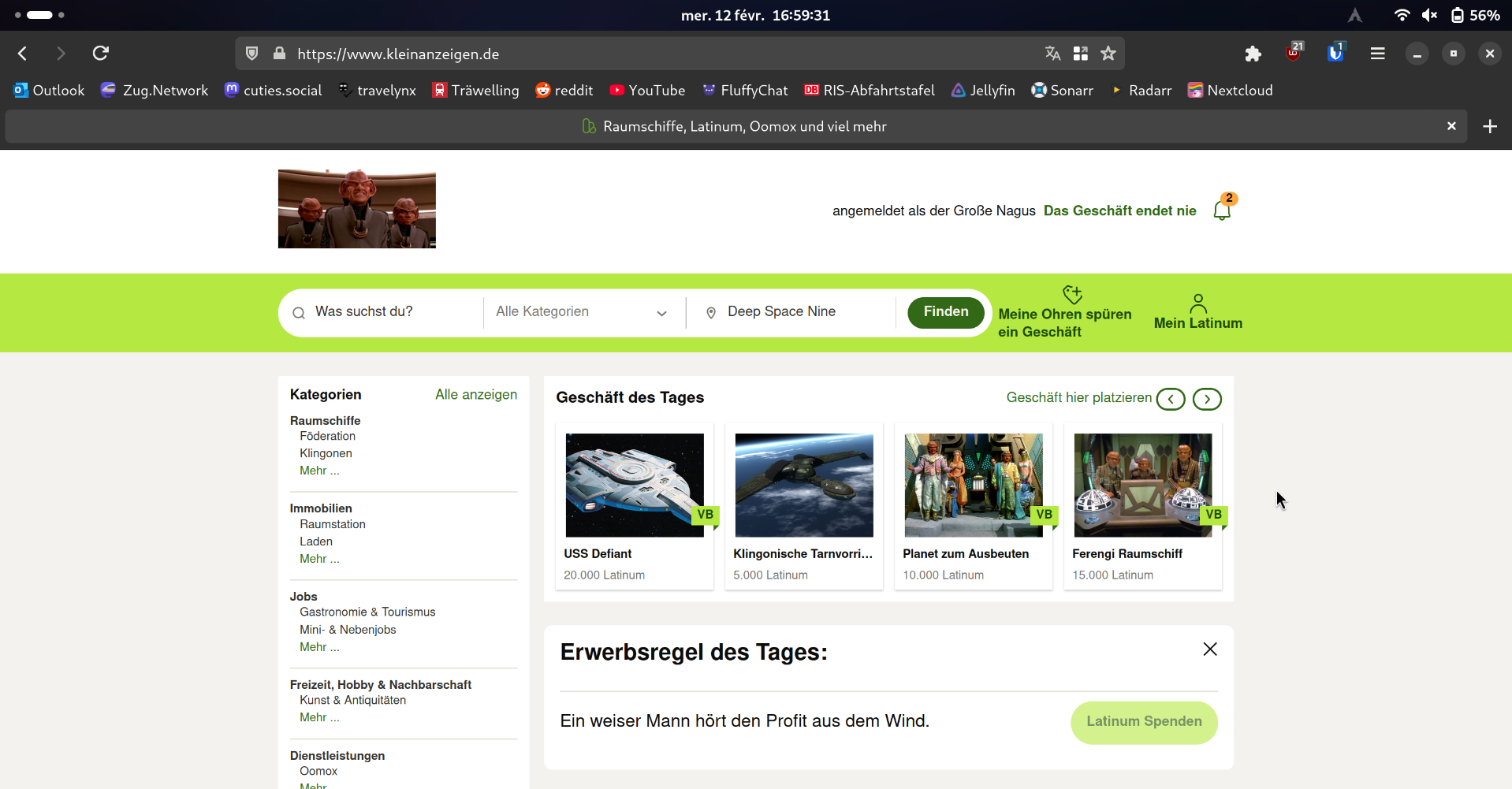Screen dimensions: 1512x789
Task: Click the Mein Latinum profile icon
Action: click(1197, 303)
